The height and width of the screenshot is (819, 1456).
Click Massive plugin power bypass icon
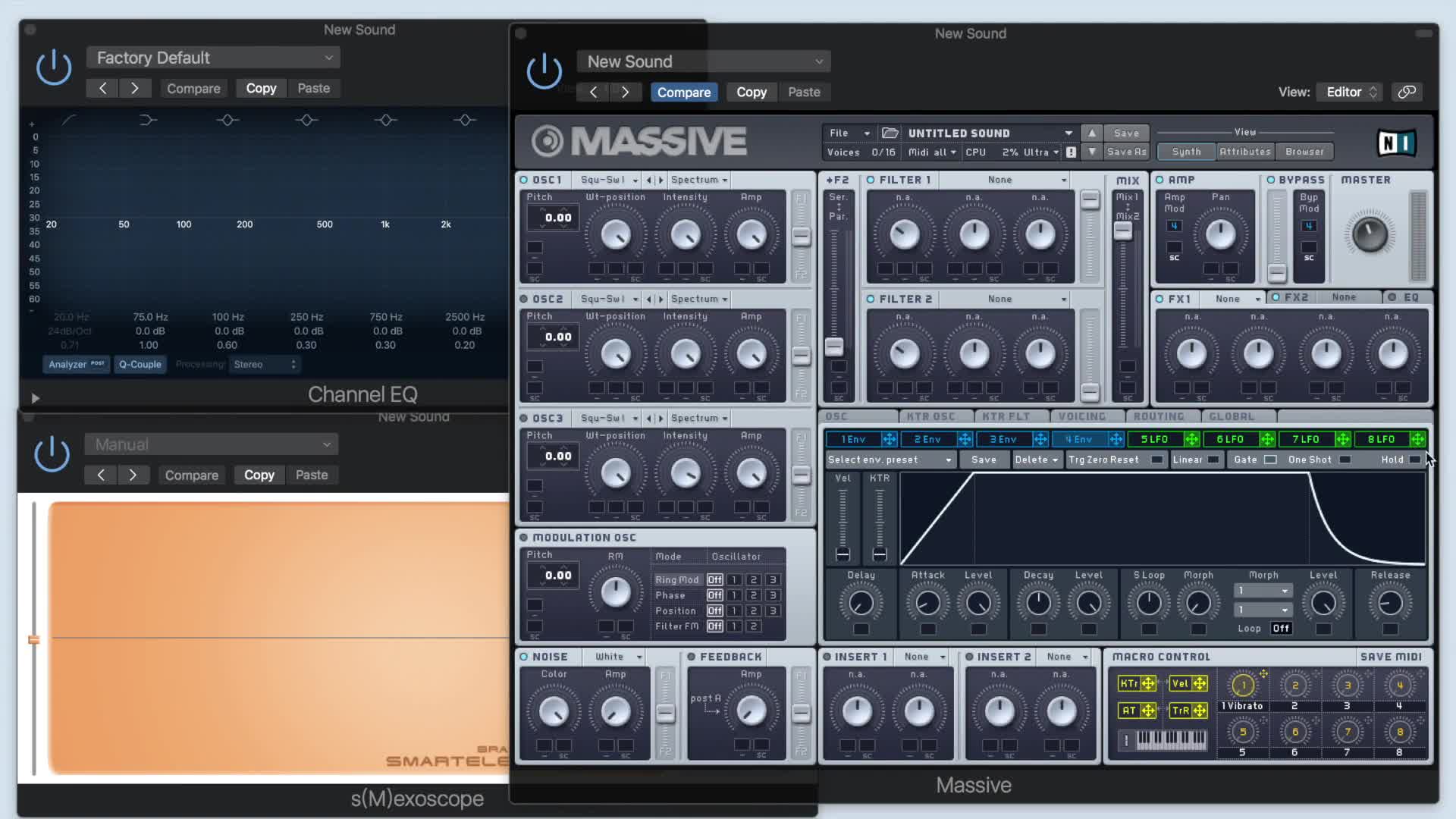click(x=544, y=72)
